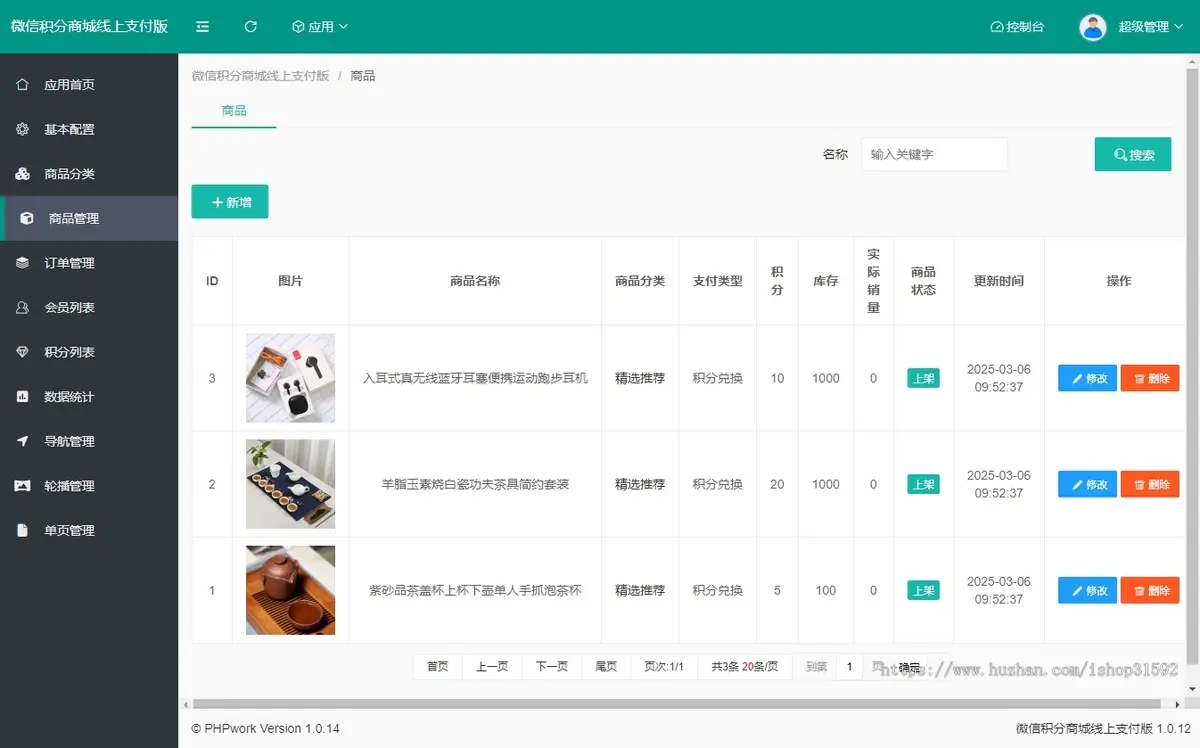Click the box icon beside 商品管理

point(27,218)
